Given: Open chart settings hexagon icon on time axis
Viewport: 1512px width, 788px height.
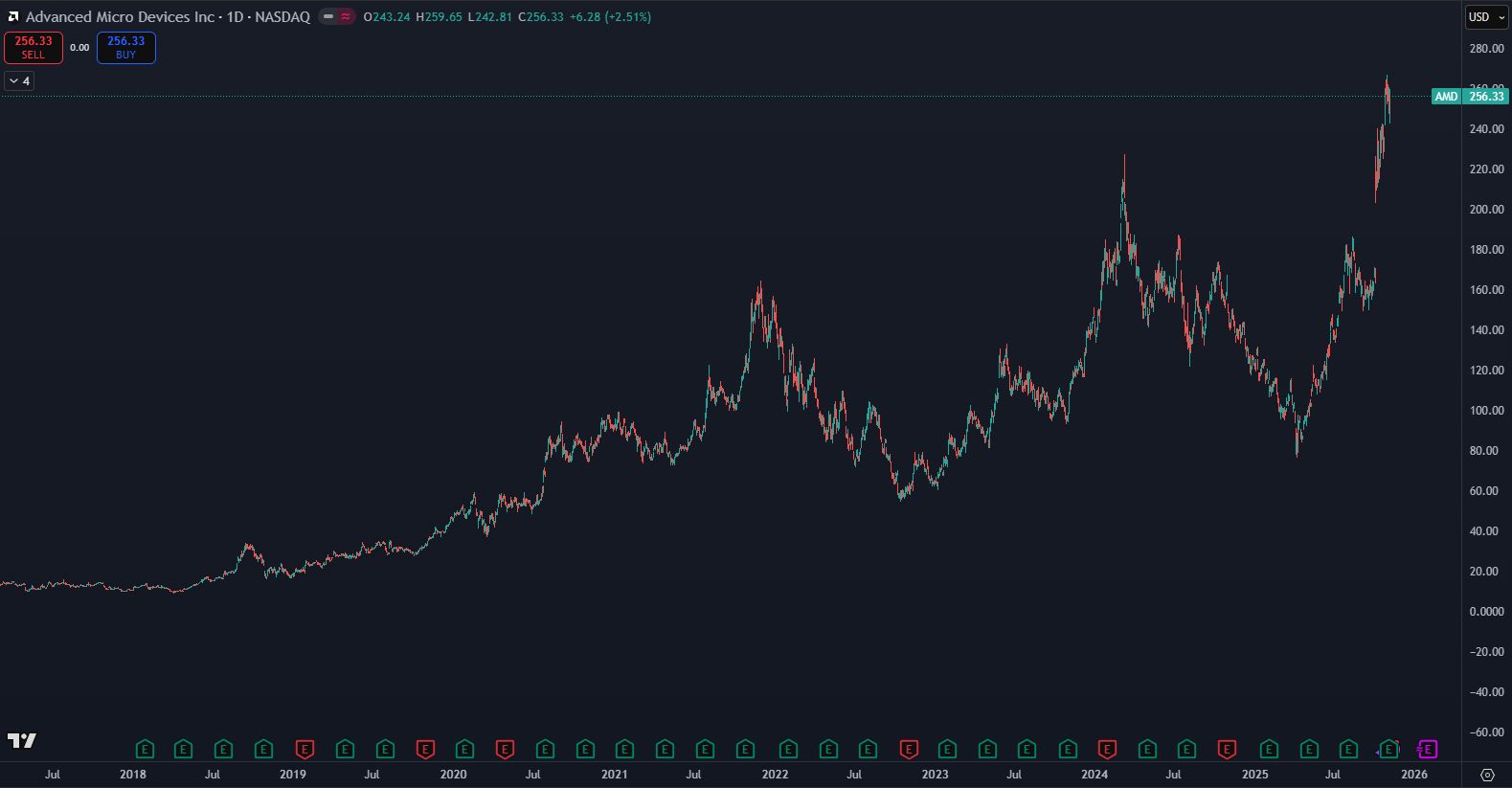Looking at the screenshot, I should [1487, 775].
